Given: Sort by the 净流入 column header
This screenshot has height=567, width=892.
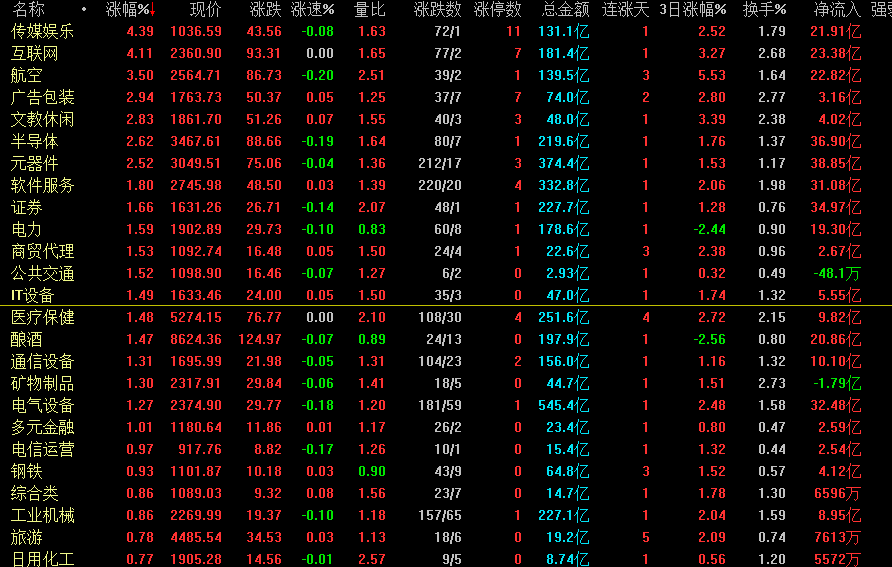Looking at the screenshot, I should [837, 9].
